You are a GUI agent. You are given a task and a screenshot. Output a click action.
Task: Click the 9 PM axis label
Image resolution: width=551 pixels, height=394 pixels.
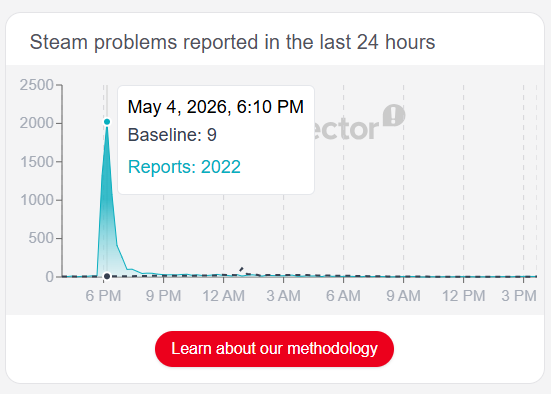pyautogui.click(x=163, y=296)
